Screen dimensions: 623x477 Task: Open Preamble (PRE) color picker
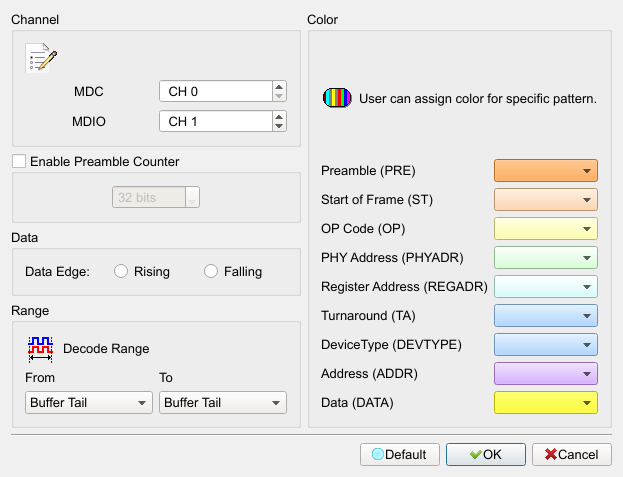coord(546,170)
